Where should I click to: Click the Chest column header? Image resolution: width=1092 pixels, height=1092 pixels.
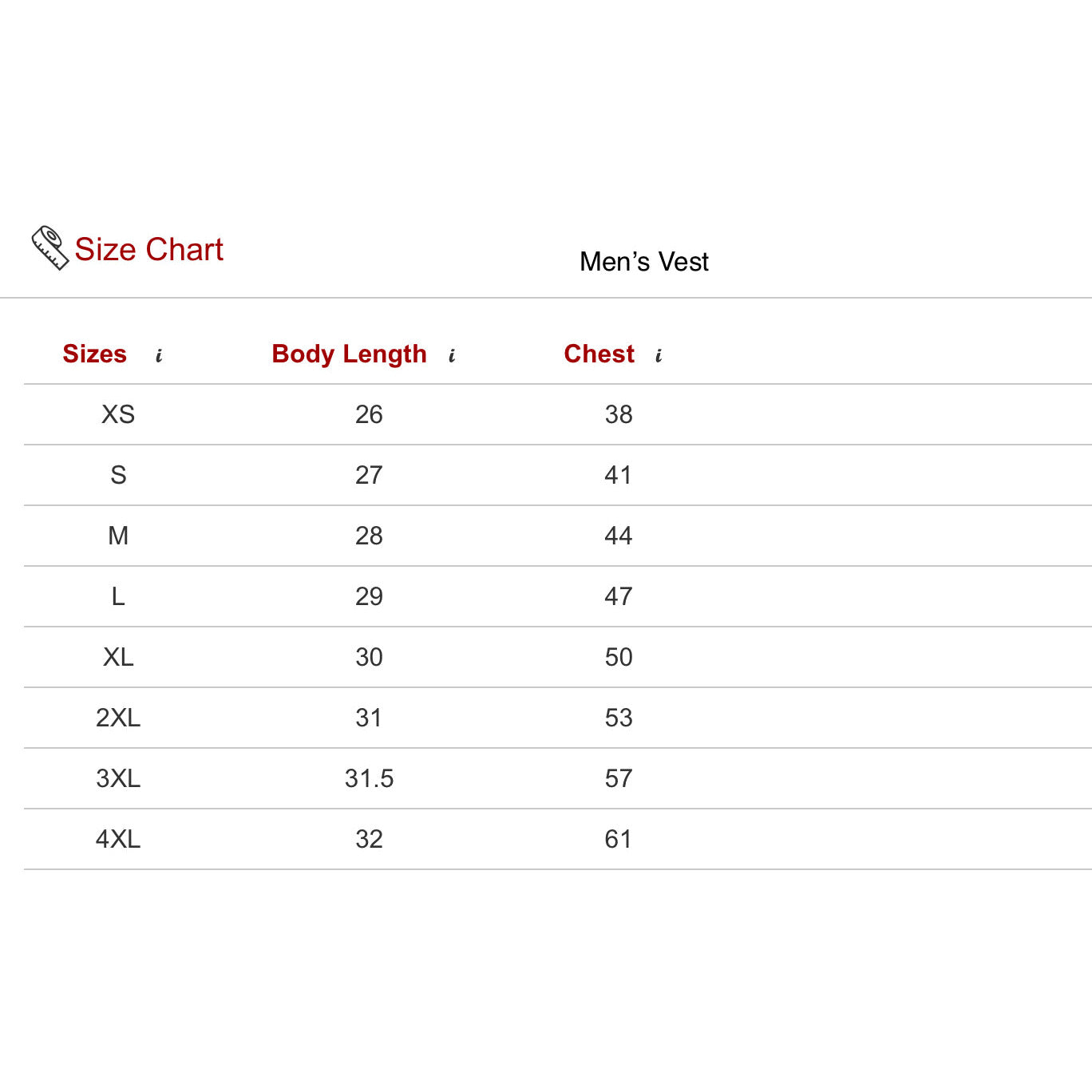click(599, 354)
